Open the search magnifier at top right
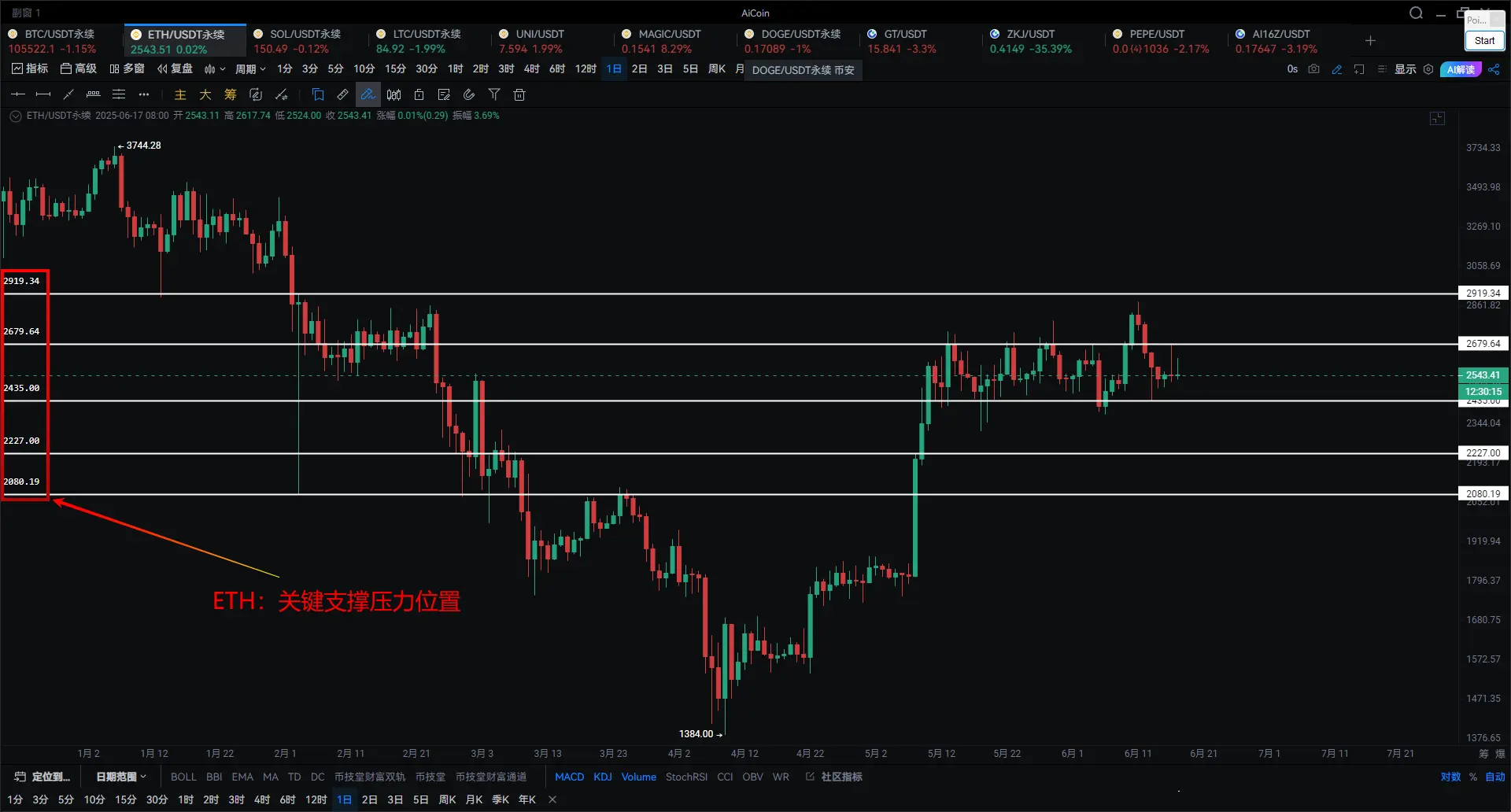Viewport: 1511px width, 812px height. coord(1416,13)
